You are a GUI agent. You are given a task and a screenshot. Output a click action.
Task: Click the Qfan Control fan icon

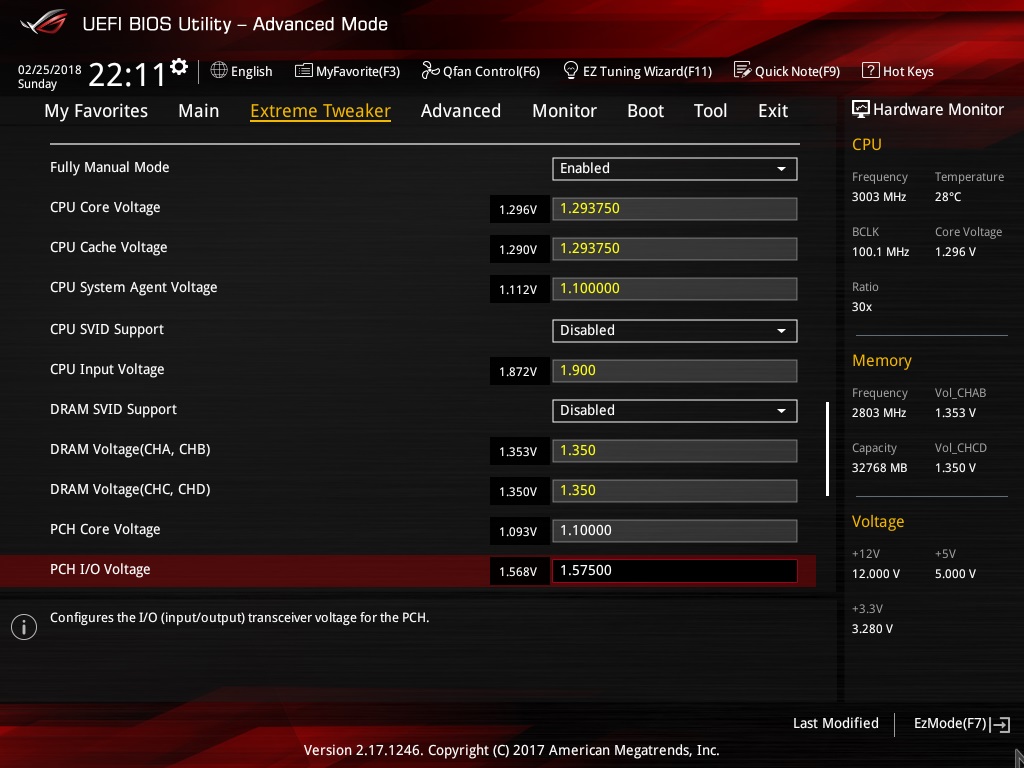[x=430, y=70]
